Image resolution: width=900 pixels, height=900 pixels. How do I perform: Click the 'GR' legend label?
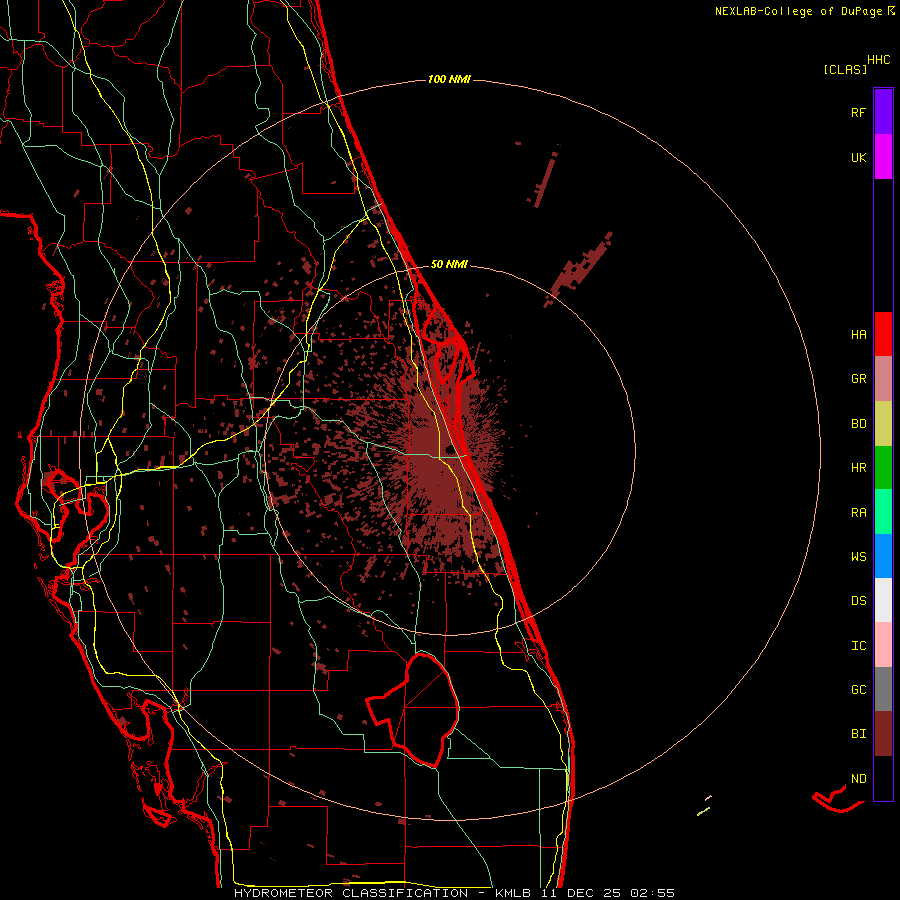point(858,379)
